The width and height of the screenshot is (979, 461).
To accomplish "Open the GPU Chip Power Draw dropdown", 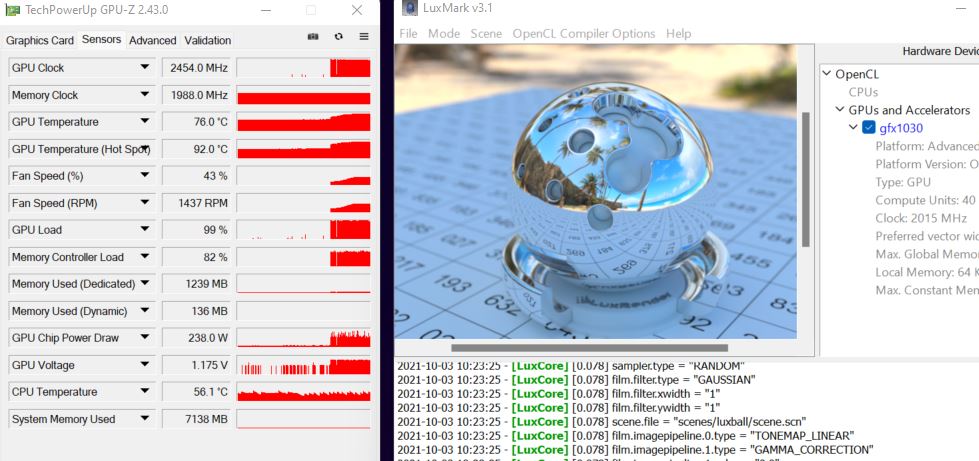I will [x=145, y=338].
